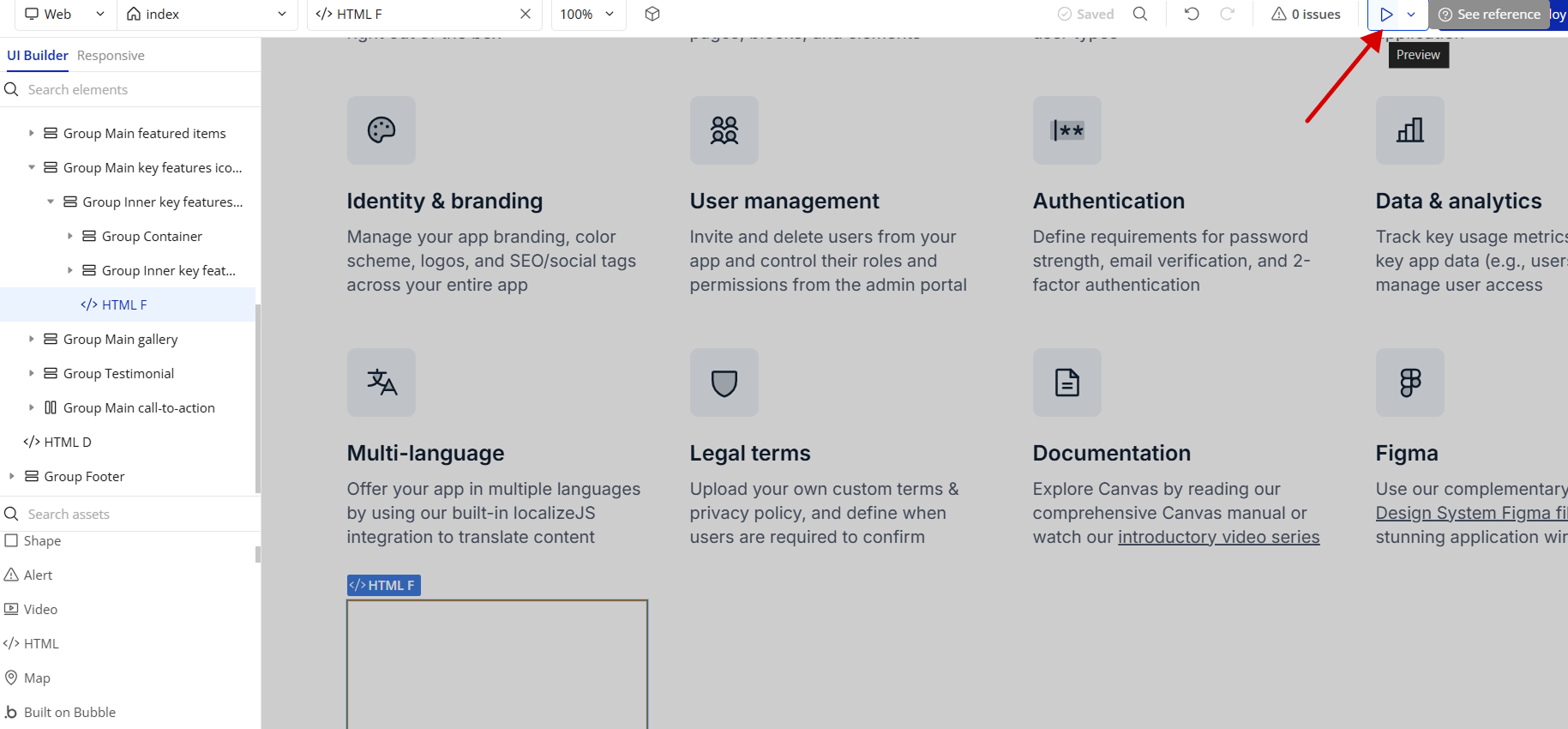Viewport: 1568px width, 729px height.
Task: Open the introductory video series link
Action: (1219, 537)
